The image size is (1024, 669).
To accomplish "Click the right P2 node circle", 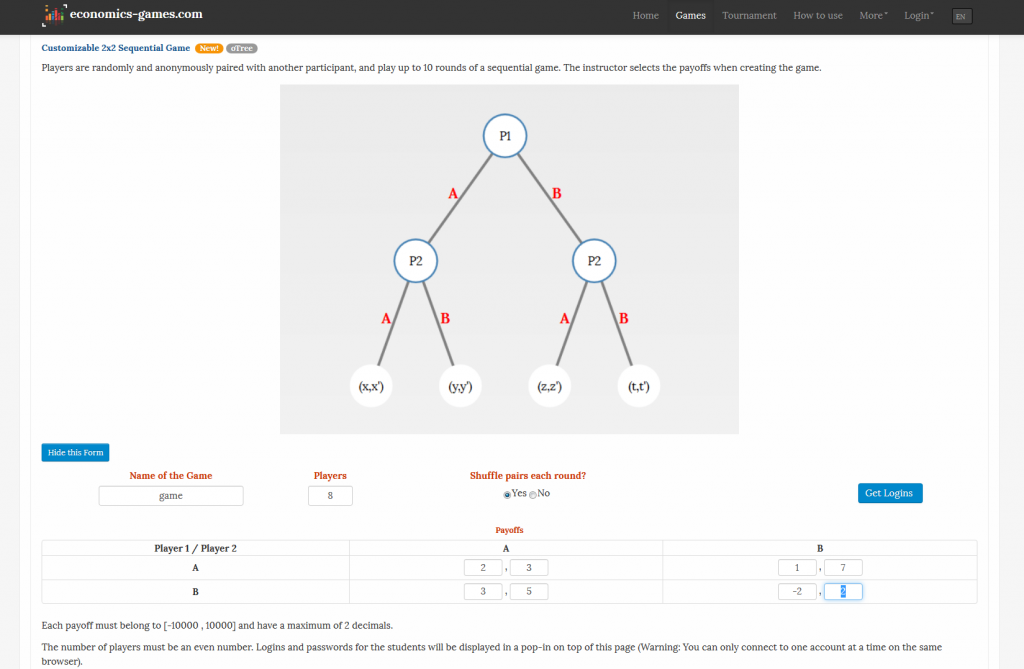I will point(594,261).
